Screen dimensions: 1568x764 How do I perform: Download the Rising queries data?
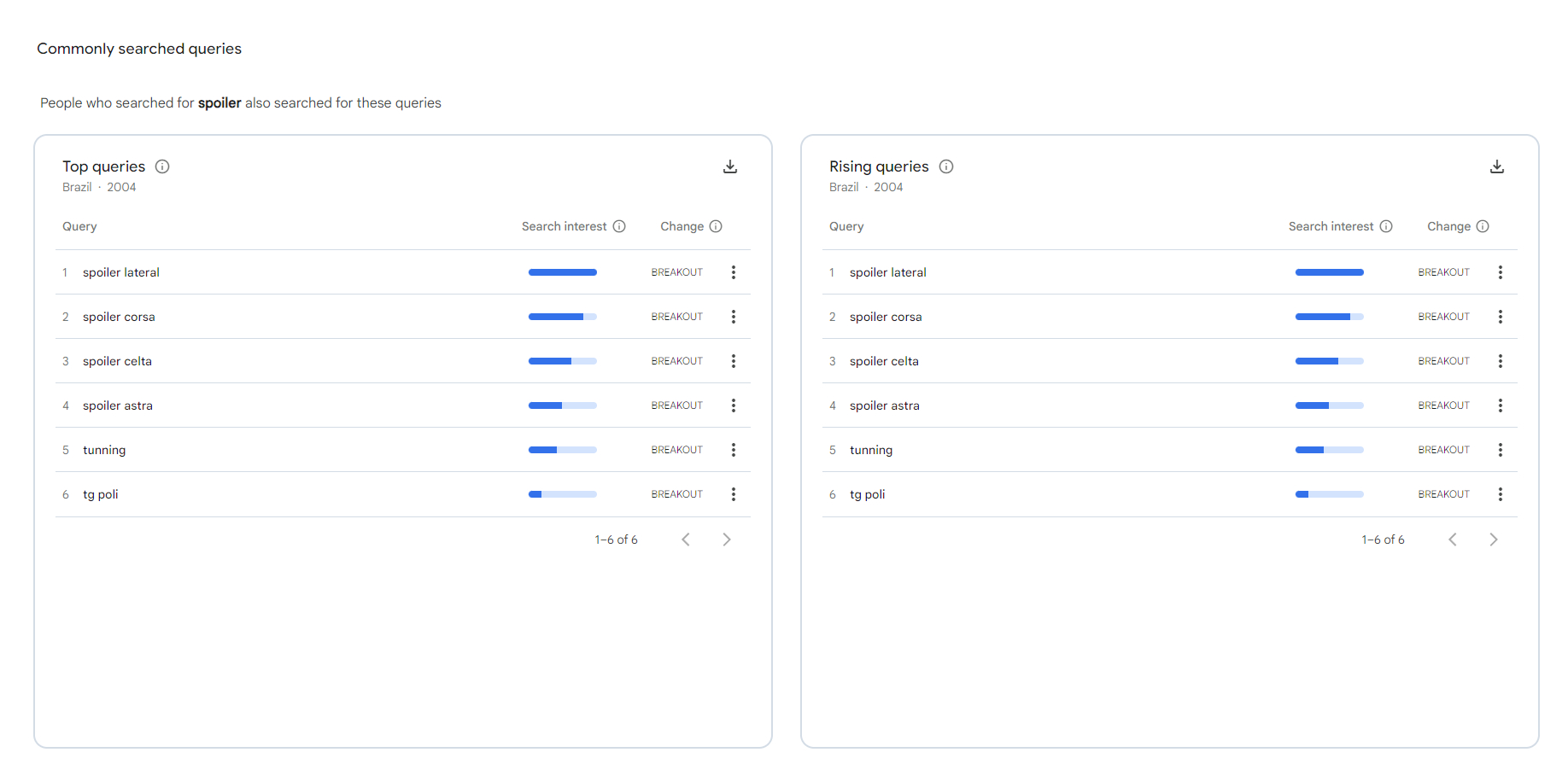(x=1496, y=166)
